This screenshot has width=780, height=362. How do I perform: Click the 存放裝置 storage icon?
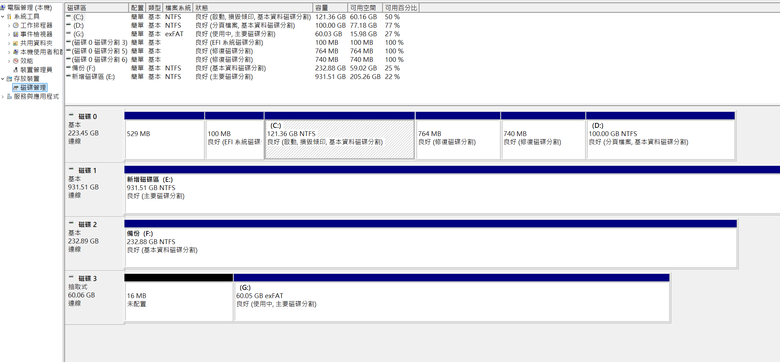(9, 79)
